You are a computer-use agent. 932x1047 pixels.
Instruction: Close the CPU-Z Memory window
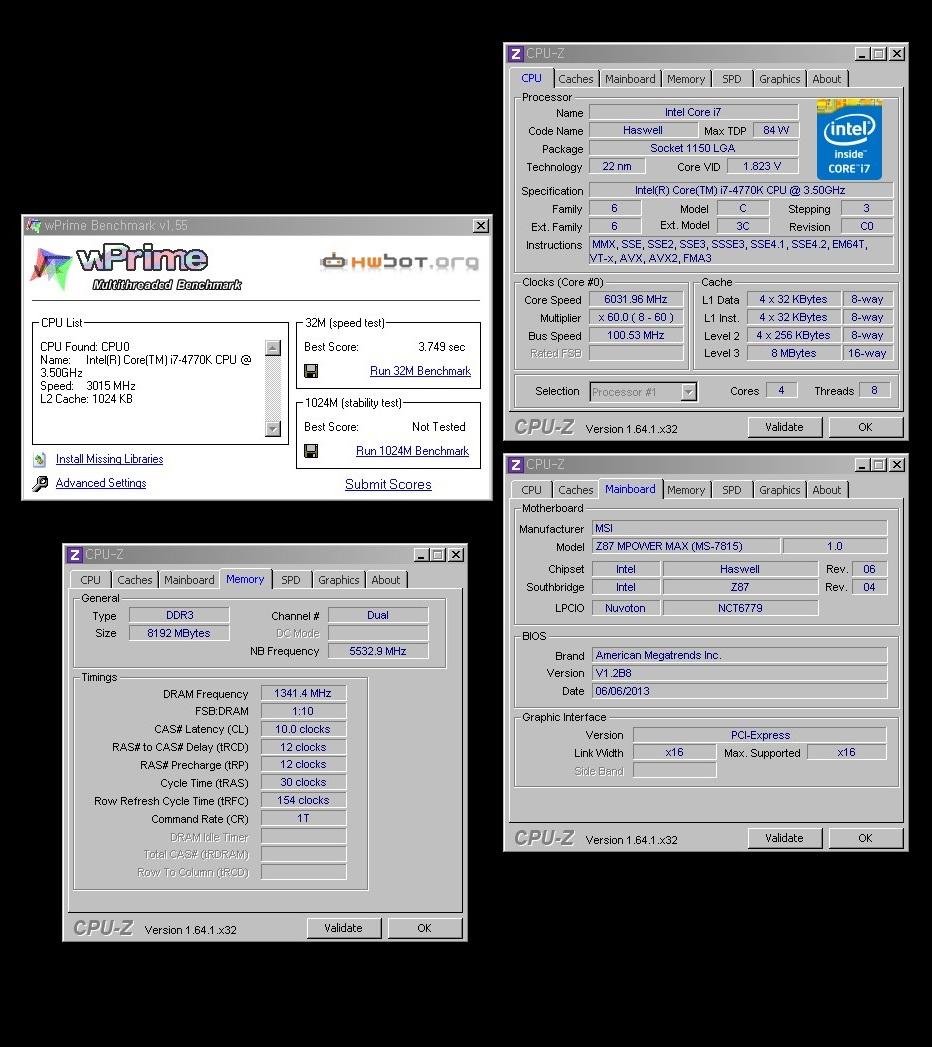[x=455, y=555]
